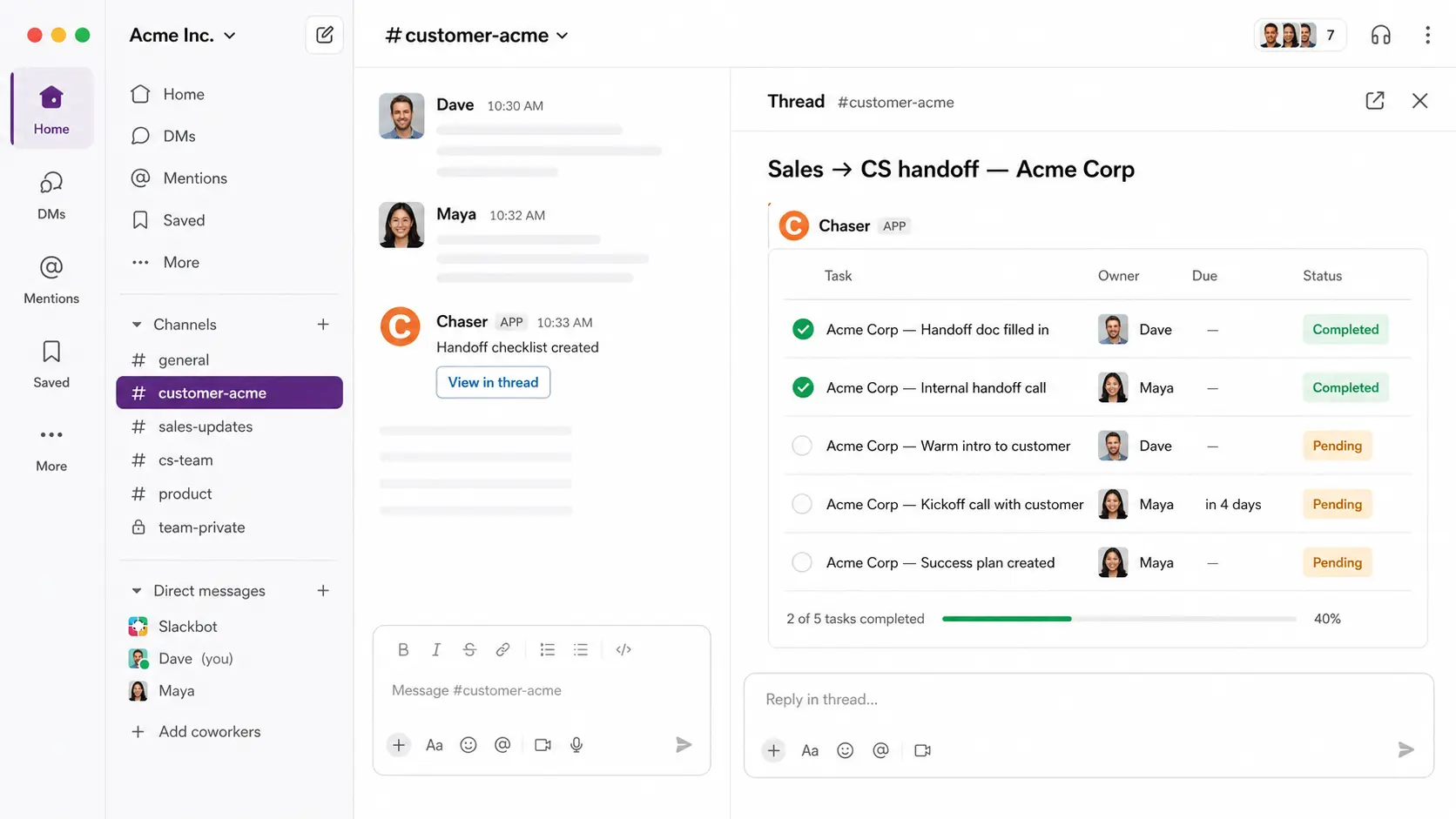Send the thread reply
The image size is (1456, 819).
tap(1405, 749)
